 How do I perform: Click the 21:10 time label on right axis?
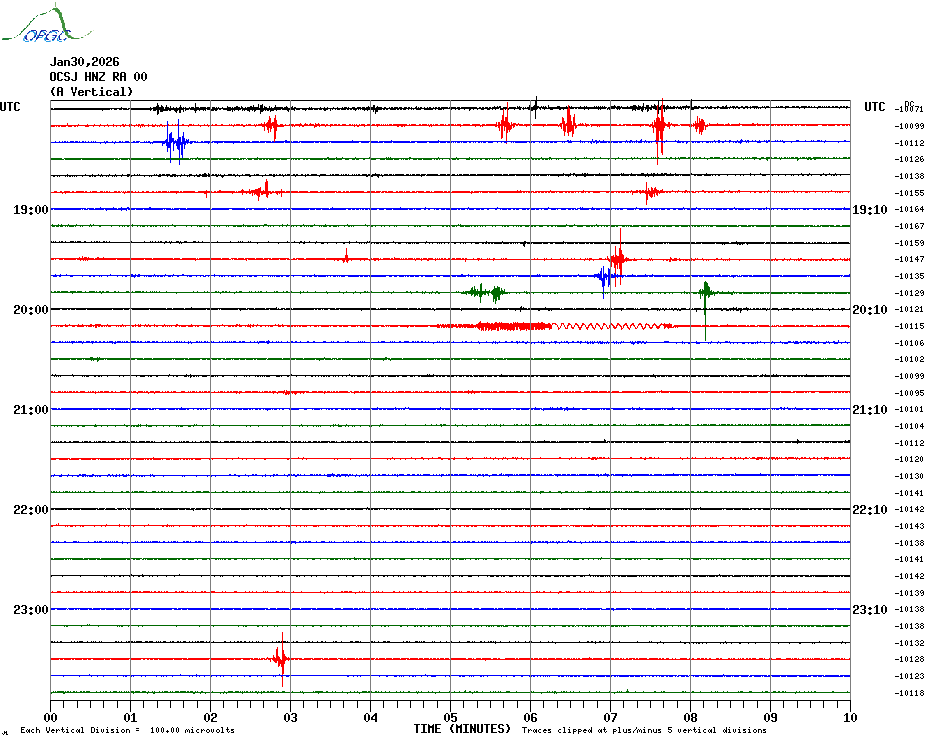tap(868, 410)
